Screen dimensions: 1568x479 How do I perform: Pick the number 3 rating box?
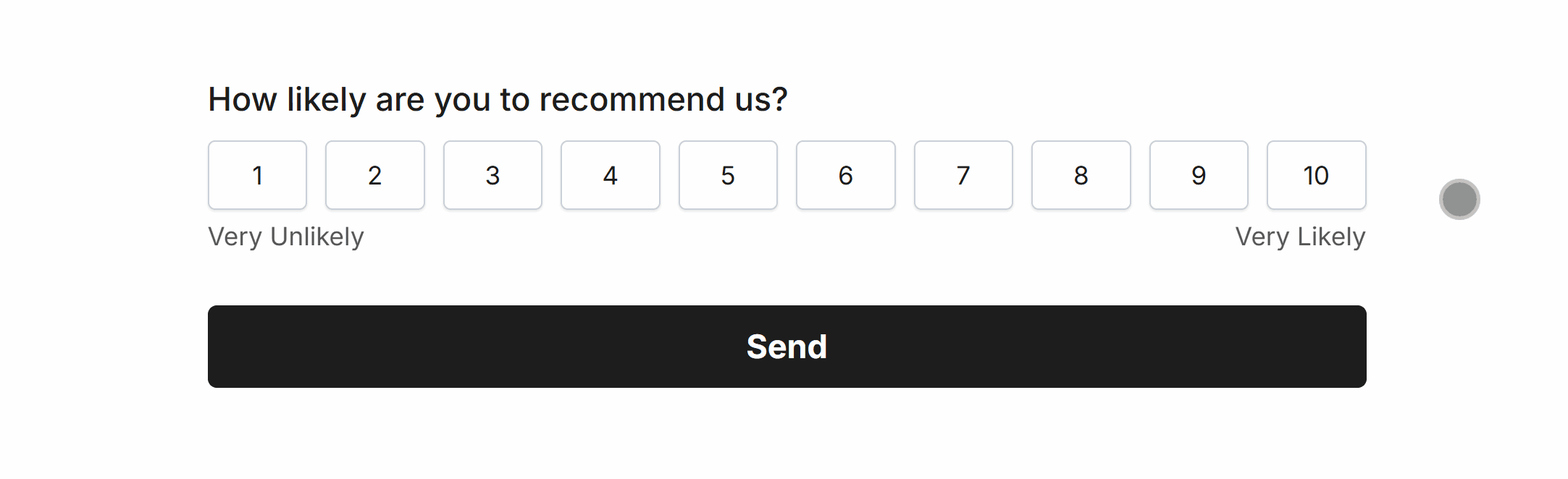tap(492, 175)
